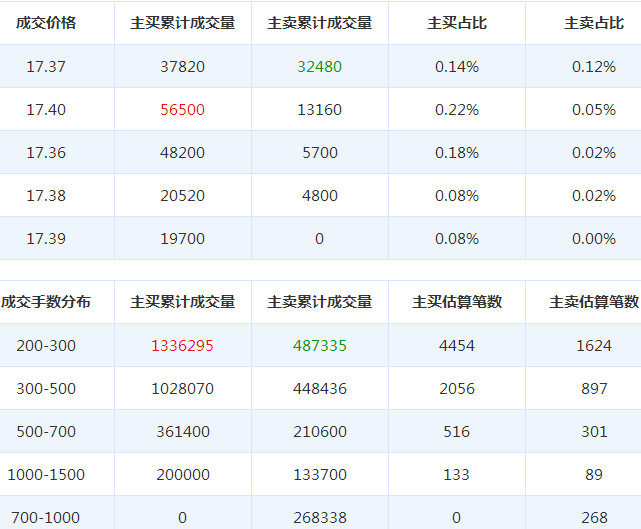The width and height of the screenshot is (641, 529).
Task: Select the buy volume value 1028070
Action: pyautogui.click(x=183, y=389)
